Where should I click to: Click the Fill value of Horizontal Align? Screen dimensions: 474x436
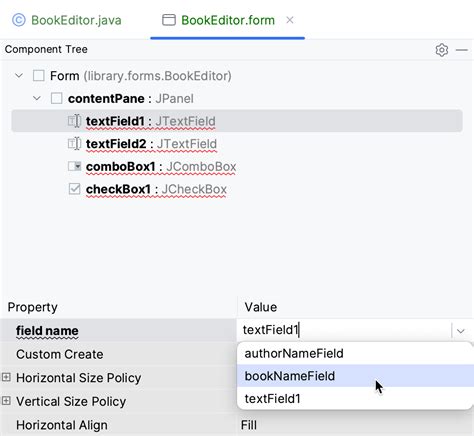[x=249, y=425]
